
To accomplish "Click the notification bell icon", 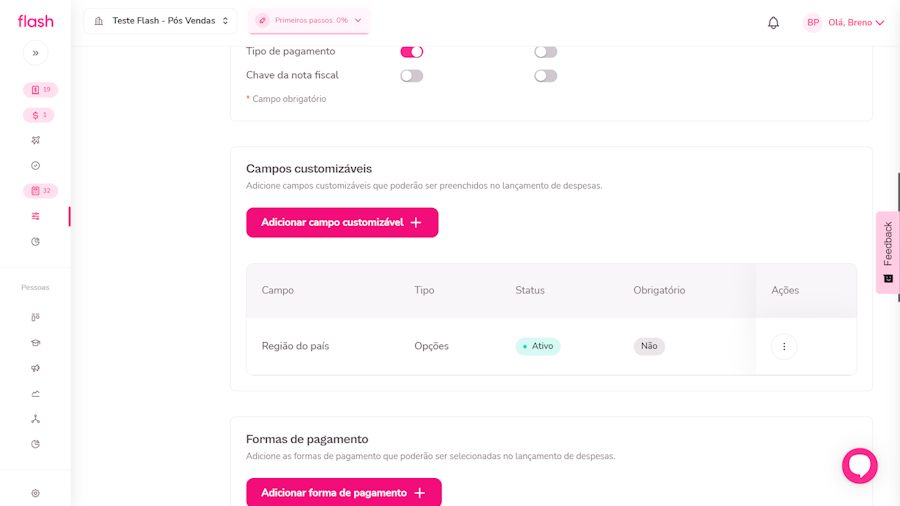I will pos(773,22).
